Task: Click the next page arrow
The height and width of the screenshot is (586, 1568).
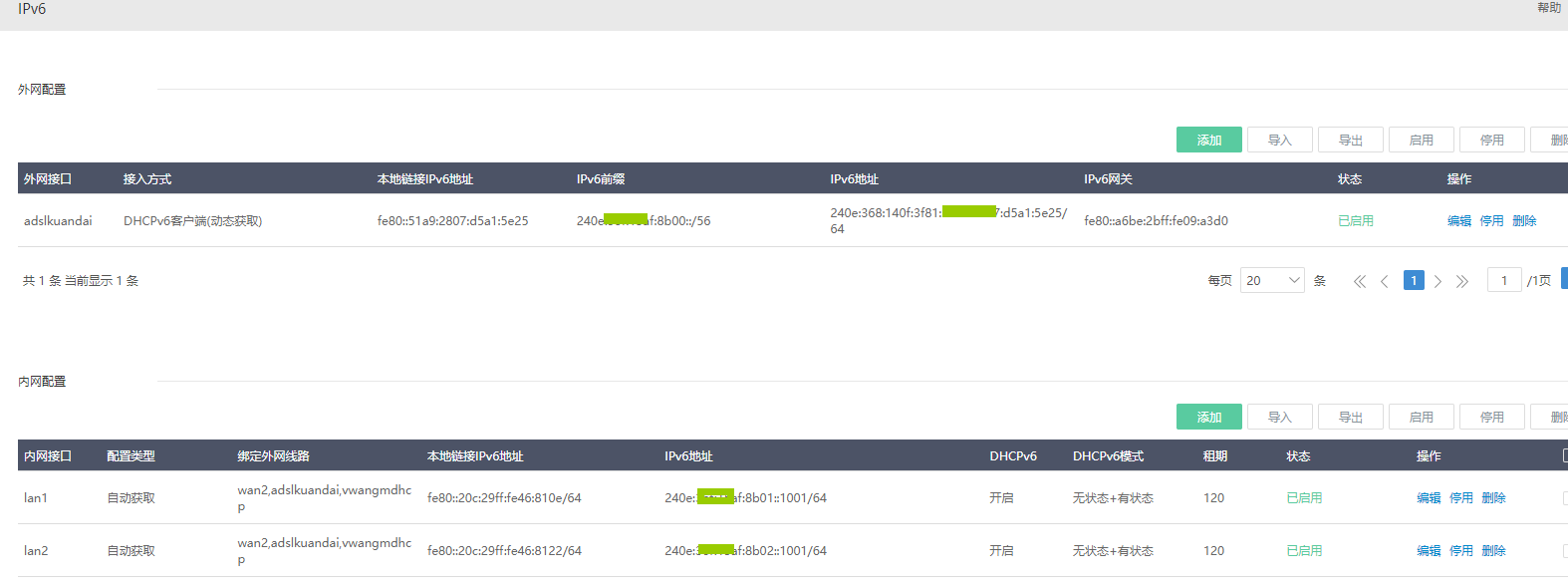Action: tap(1437, 281)
